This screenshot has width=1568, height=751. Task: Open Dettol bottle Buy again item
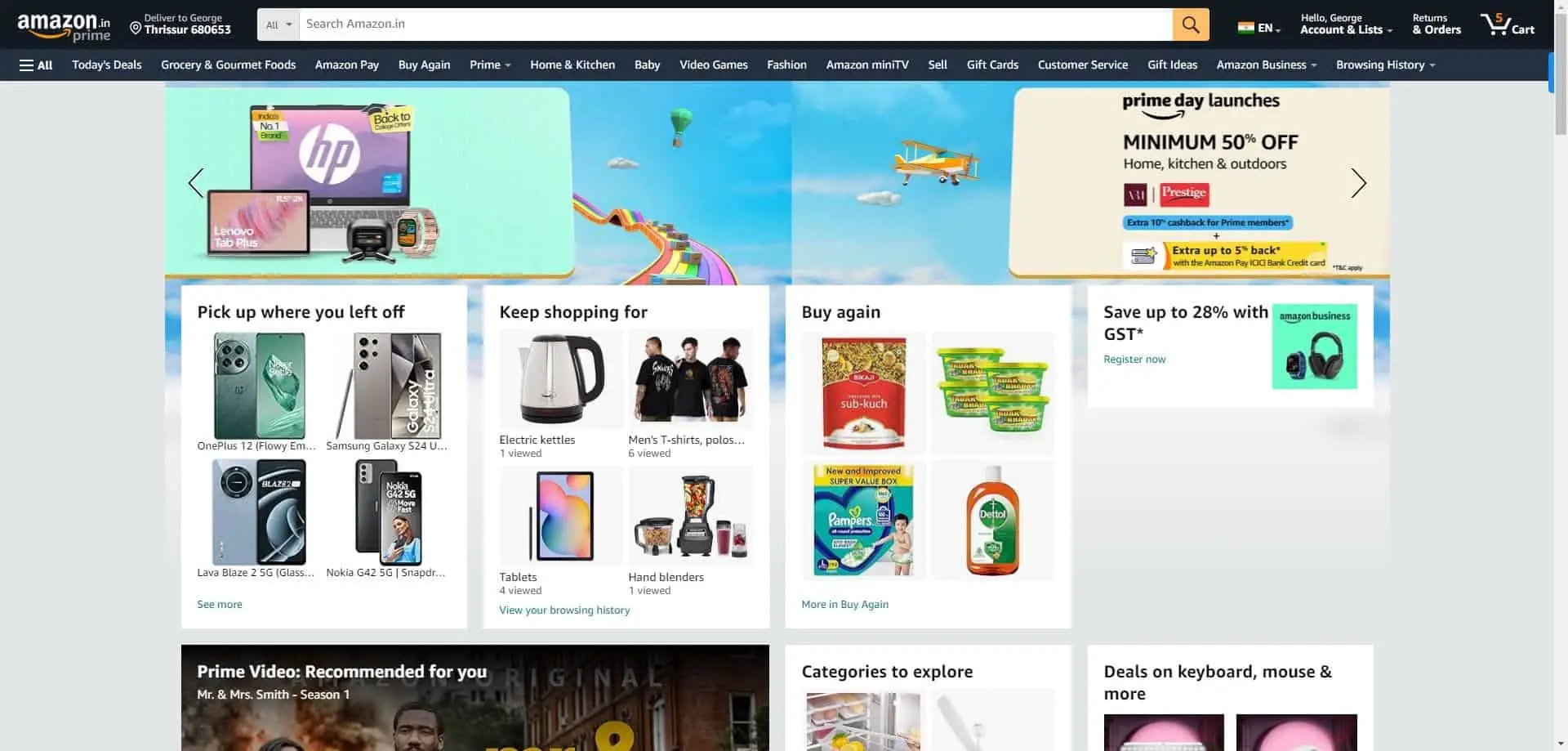(993, 520)
